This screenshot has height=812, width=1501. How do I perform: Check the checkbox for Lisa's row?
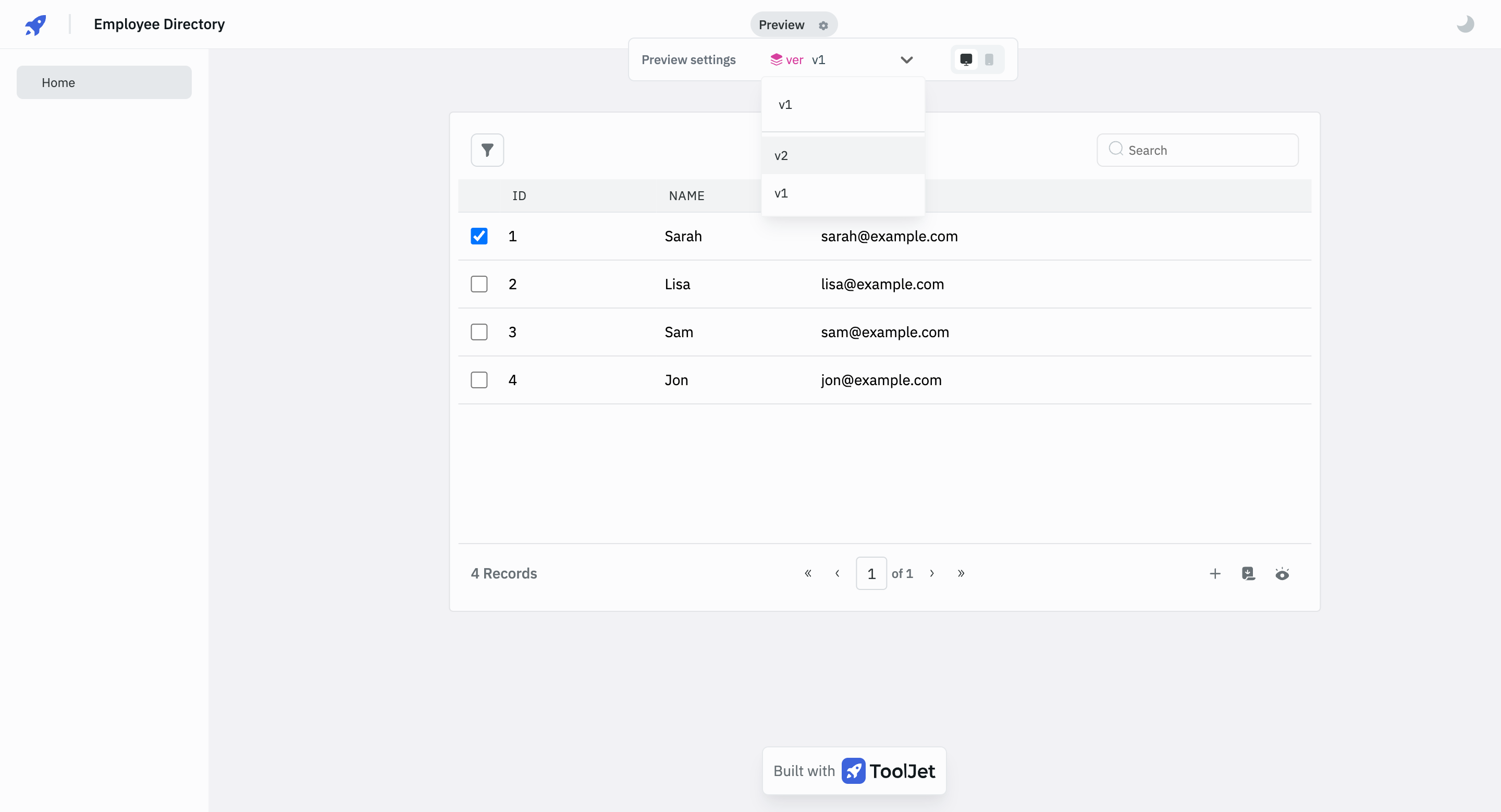[479, 284]
